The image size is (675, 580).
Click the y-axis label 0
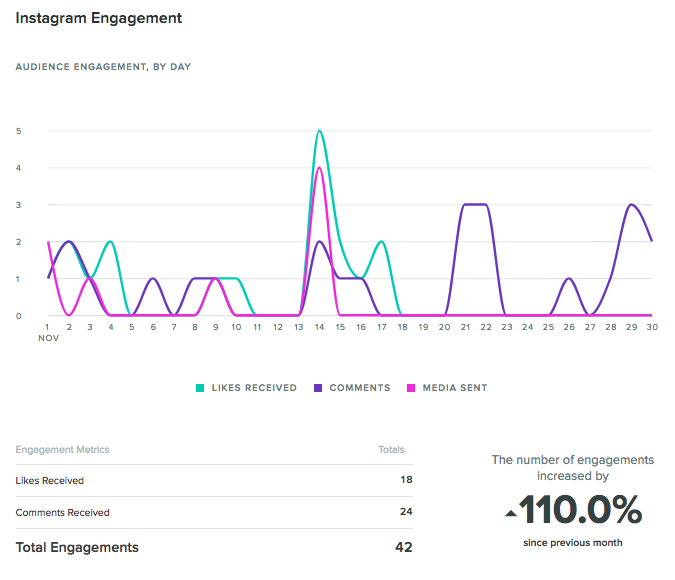pos(19,316)
